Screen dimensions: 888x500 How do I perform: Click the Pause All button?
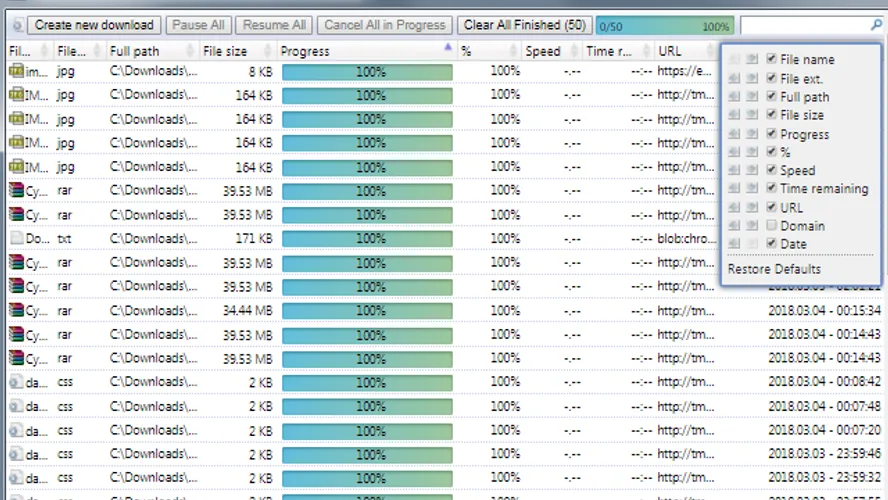pos(198,25)
